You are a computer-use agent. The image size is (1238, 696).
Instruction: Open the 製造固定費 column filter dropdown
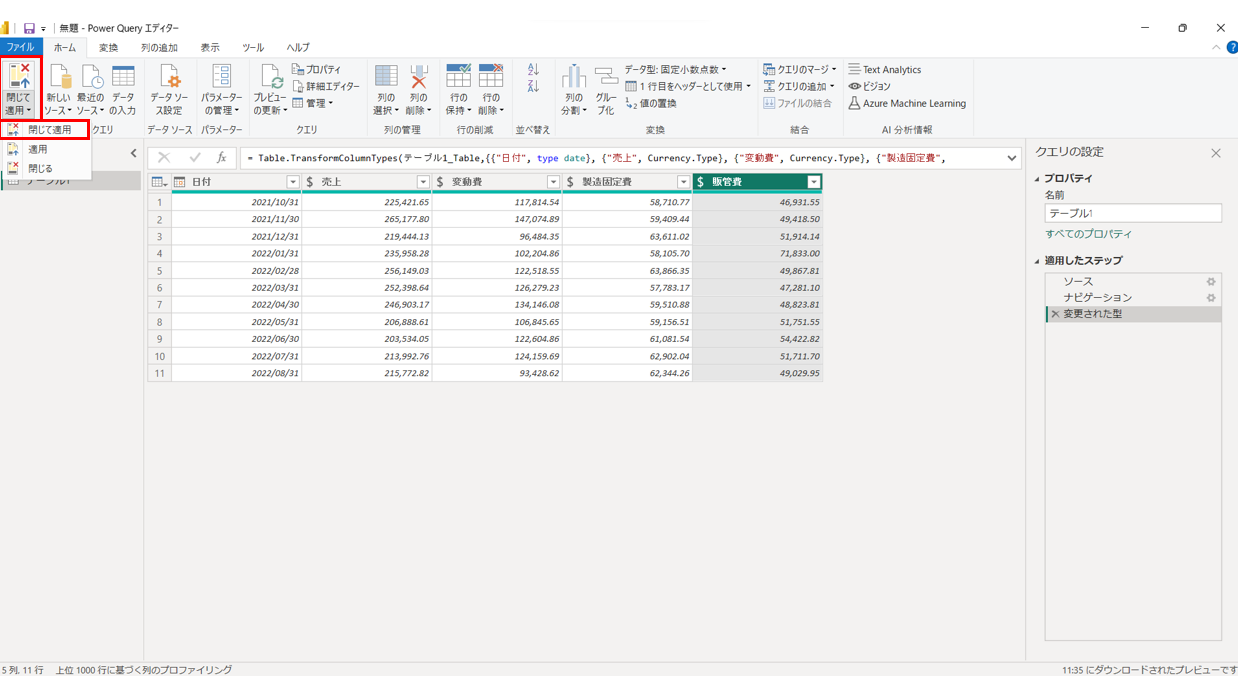(684, 182)
